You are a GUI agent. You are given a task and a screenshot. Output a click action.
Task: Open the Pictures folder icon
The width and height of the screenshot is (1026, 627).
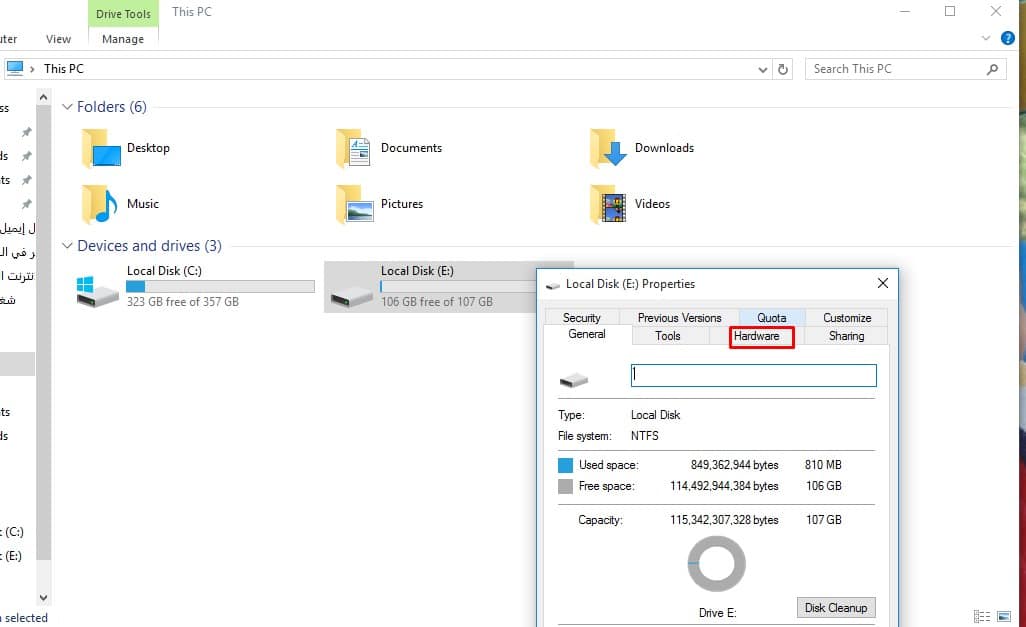pyautogui.click(x=354, y=204)
